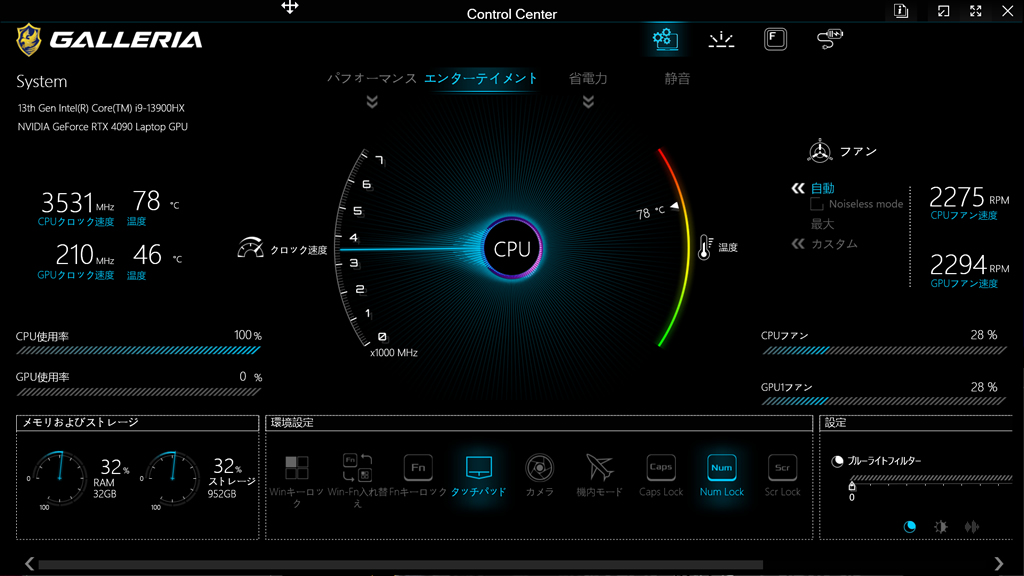Open the device connection icon
Screen dimensions: 1024x576
[x=829, y=39]
